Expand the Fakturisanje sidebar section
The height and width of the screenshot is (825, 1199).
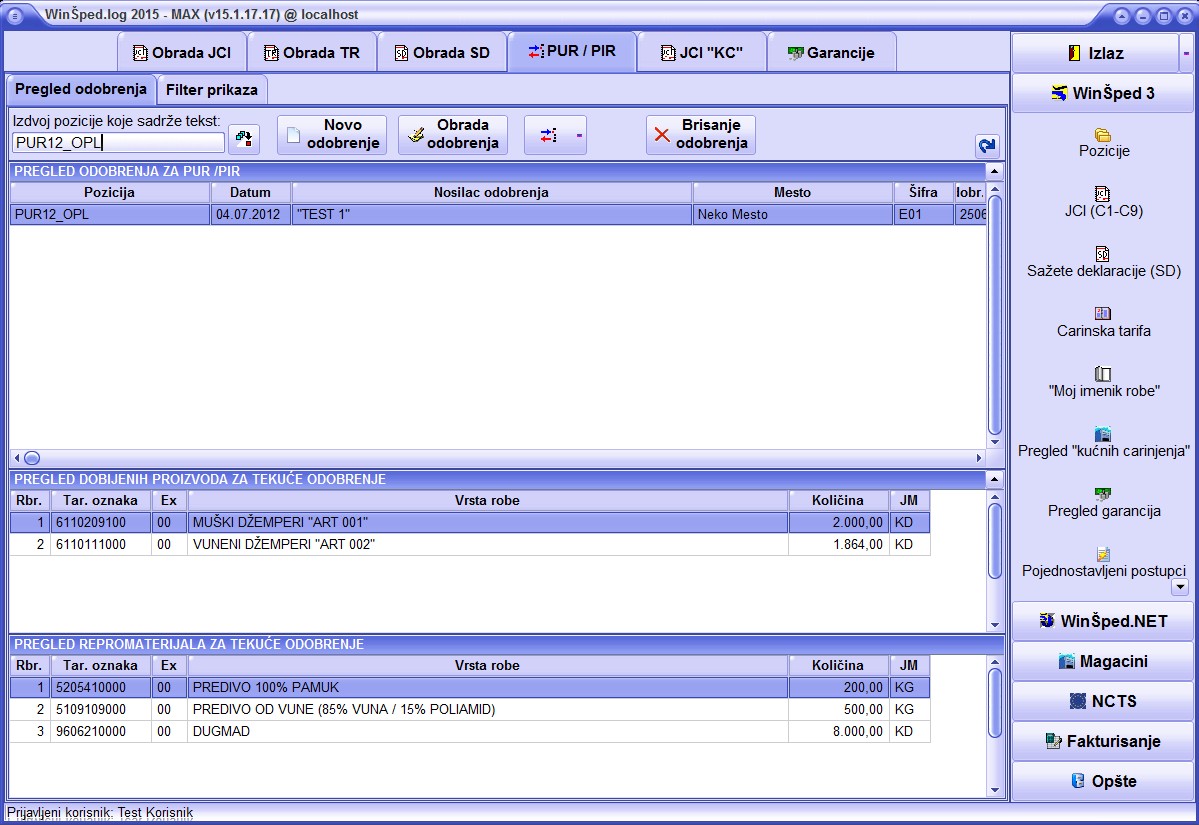point(1103,741)
